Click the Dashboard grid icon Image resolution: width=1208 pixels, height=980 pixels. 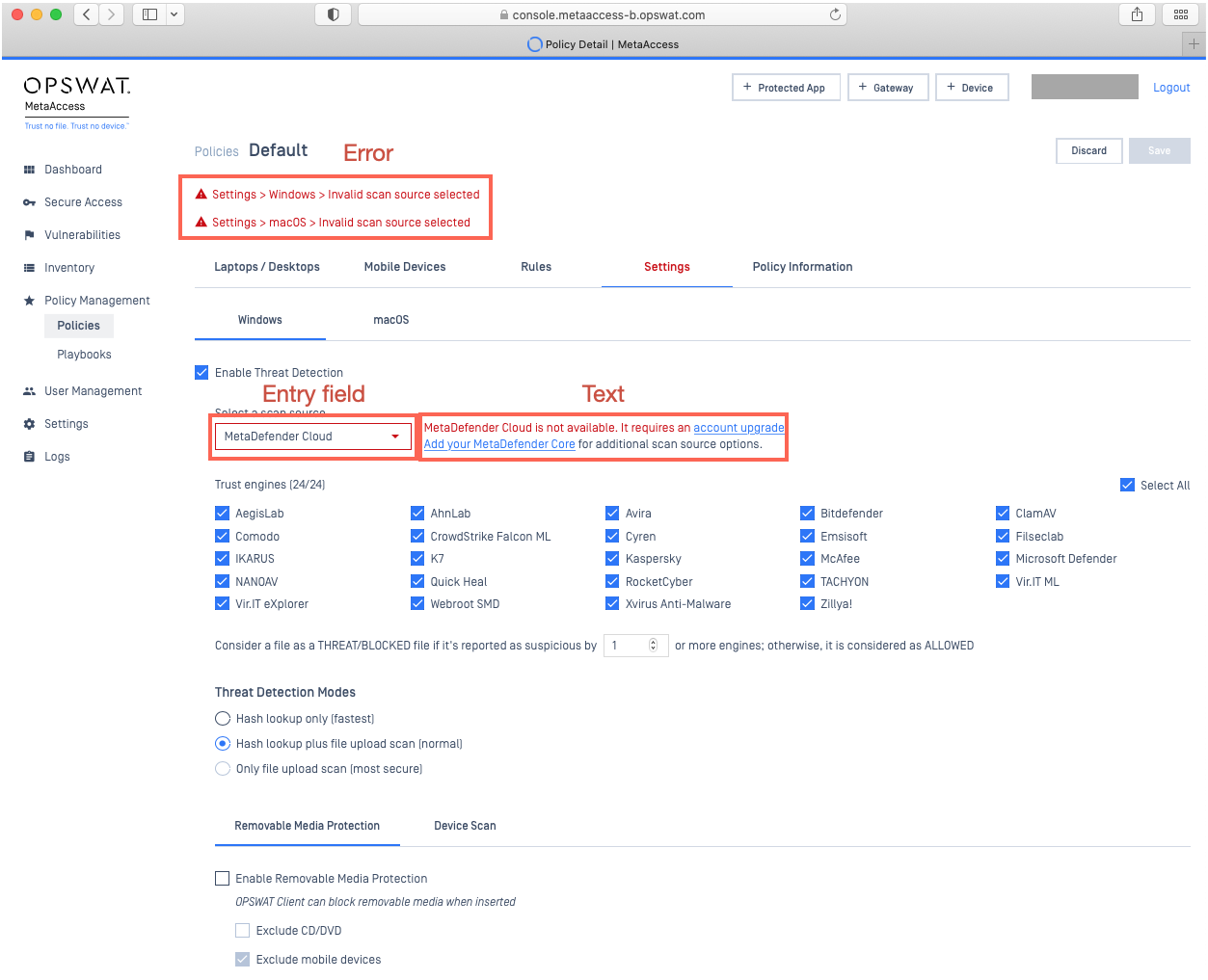29,170
